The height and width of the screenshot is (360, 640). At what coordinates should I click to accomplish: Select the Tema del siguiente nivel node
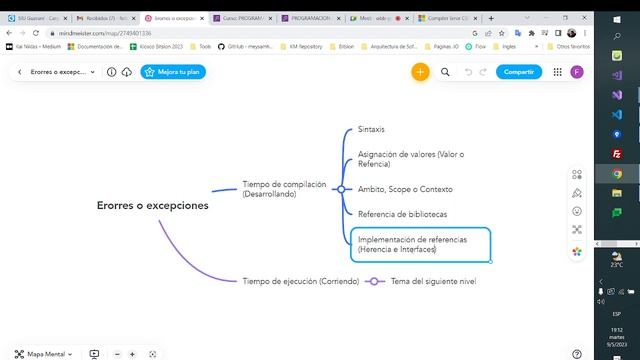point(433,281)
